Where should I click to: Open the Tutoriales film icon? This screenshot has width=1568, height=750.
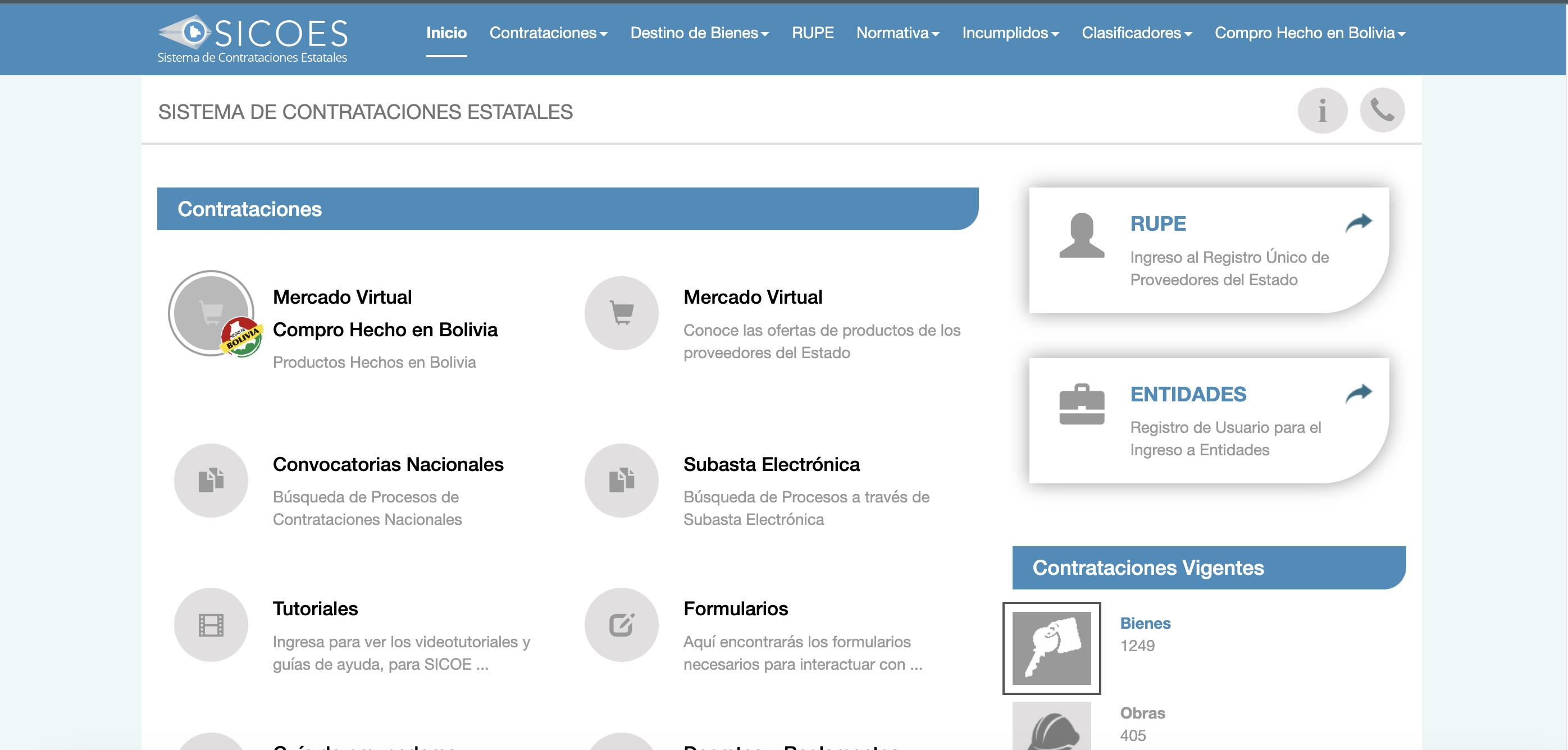211,625
